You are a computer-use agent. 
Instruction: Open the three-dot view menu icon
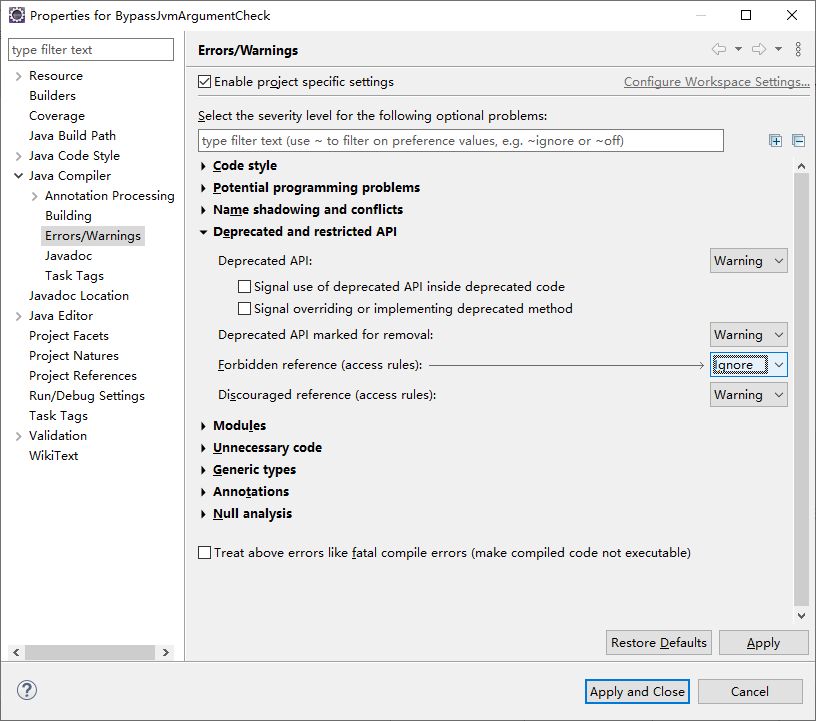pyautogui.click(x=798, y=49)
